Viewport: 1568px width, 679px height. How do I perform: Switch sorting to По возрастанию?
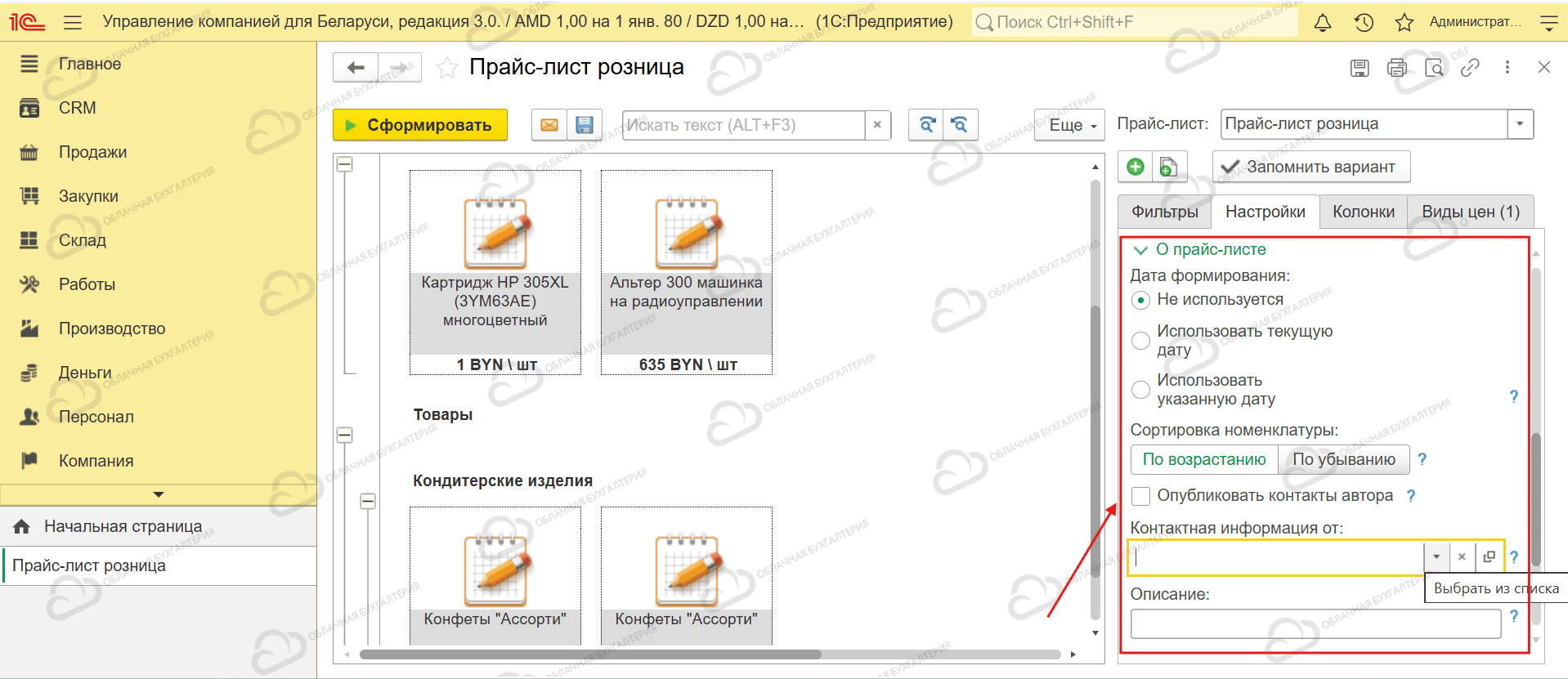point(1204,459)
